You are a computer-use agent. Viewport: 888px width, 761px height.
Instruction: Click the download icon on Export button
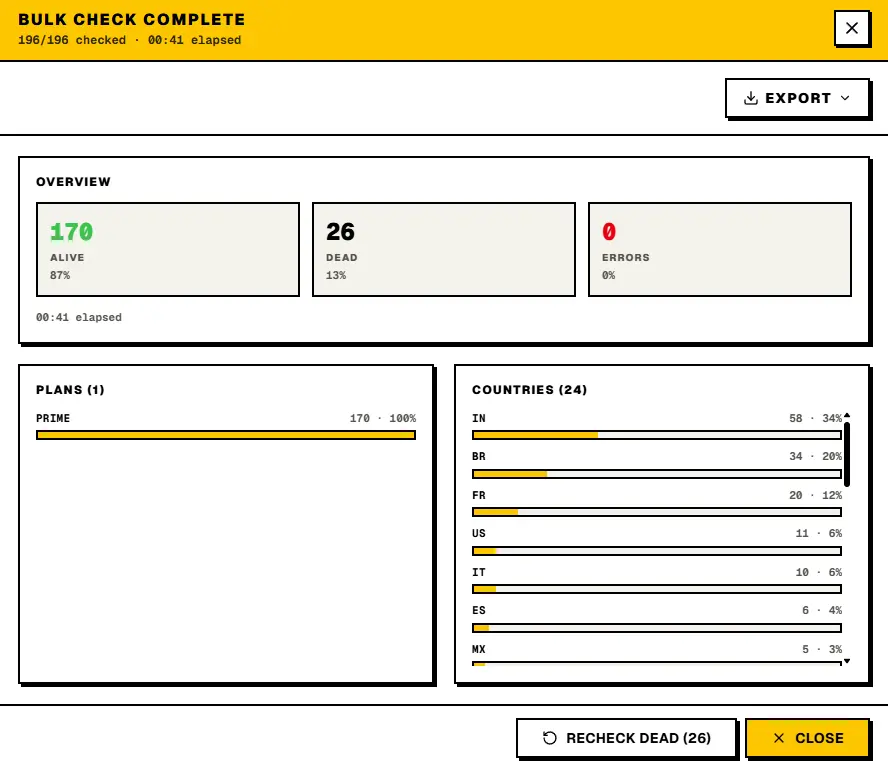click(750, 98)
